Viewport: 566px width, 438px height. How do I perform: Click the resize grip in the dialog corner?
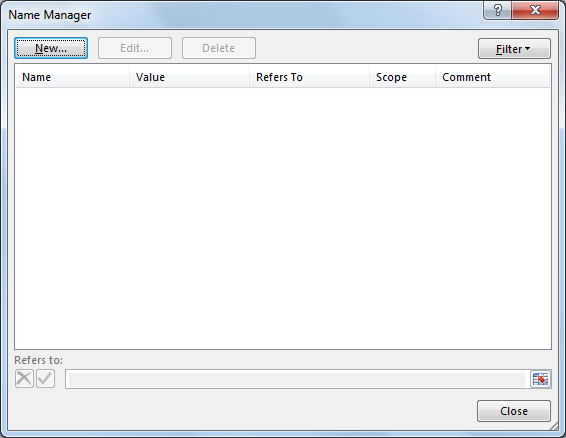click(553, 426)
